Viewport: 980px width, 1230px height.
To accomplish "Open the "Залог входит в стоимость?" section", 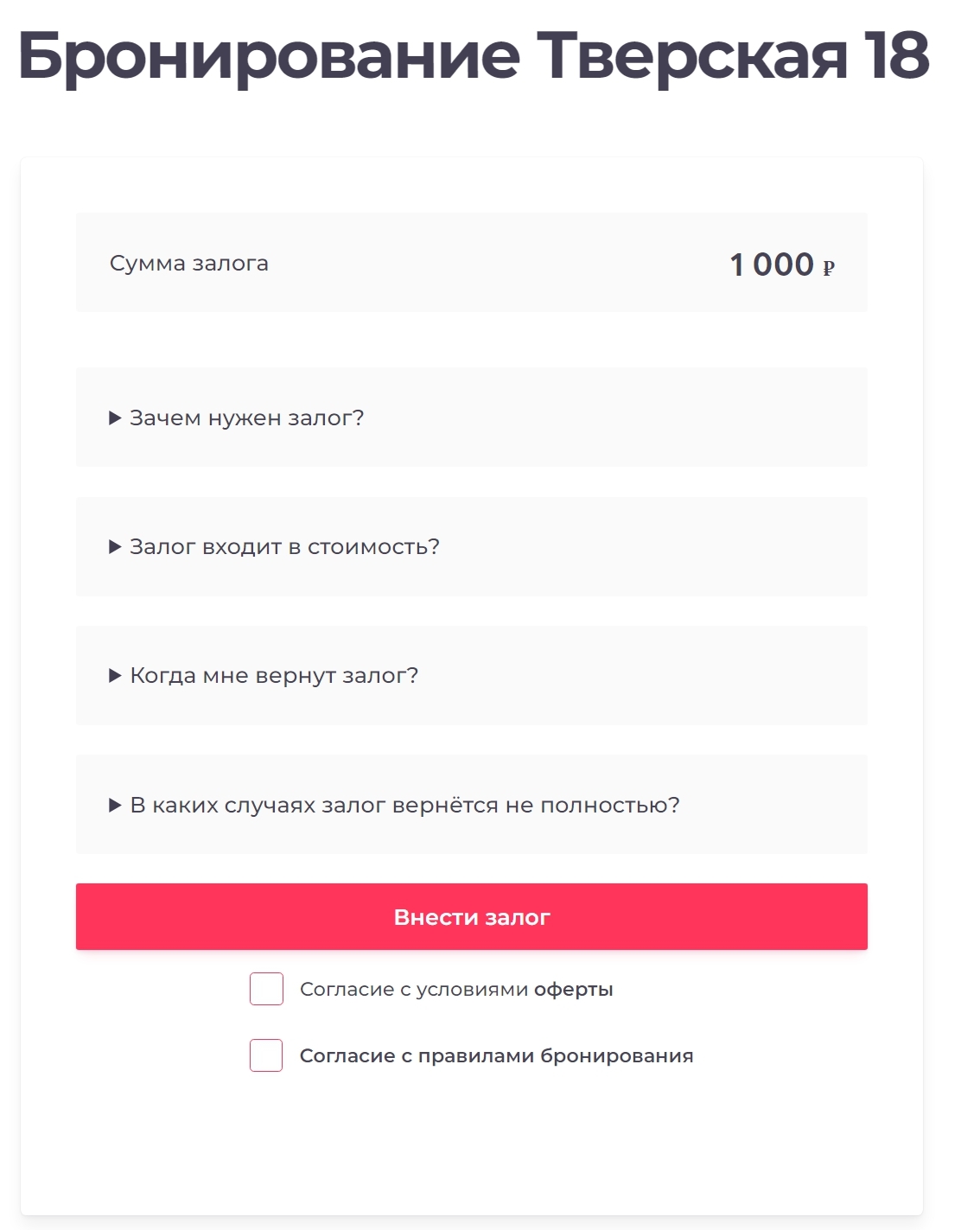I will click(284, 547).
